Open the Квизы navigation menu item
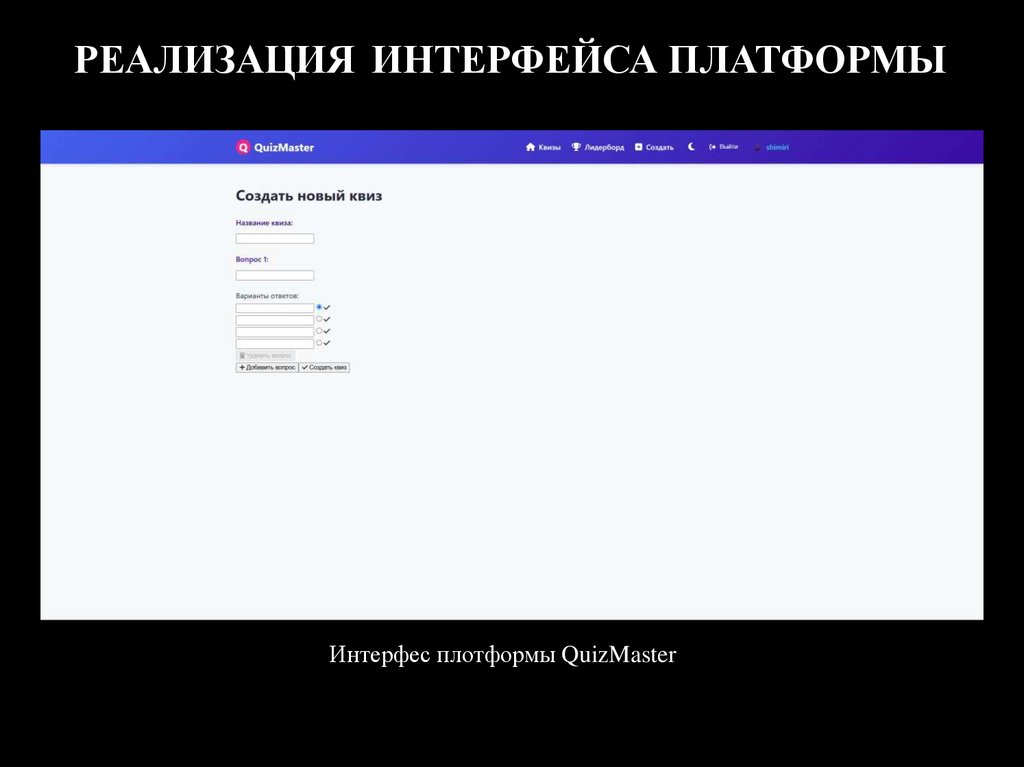This screenshot has width=1024, height=767. 549,147
